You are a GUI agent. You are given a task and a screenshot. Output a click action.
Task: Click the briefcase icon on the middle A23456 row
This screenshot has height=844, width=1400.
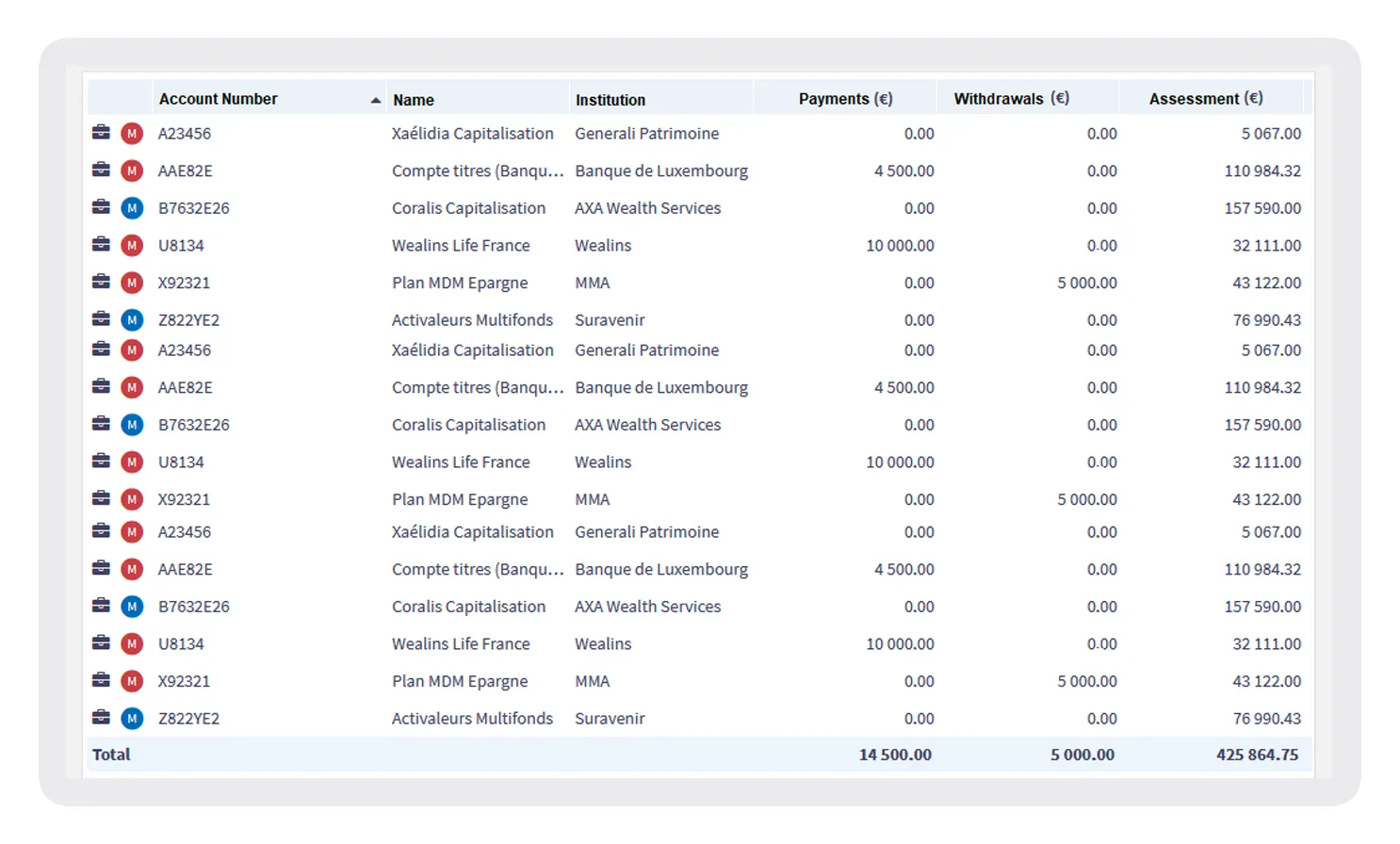[x=101, y=349]
